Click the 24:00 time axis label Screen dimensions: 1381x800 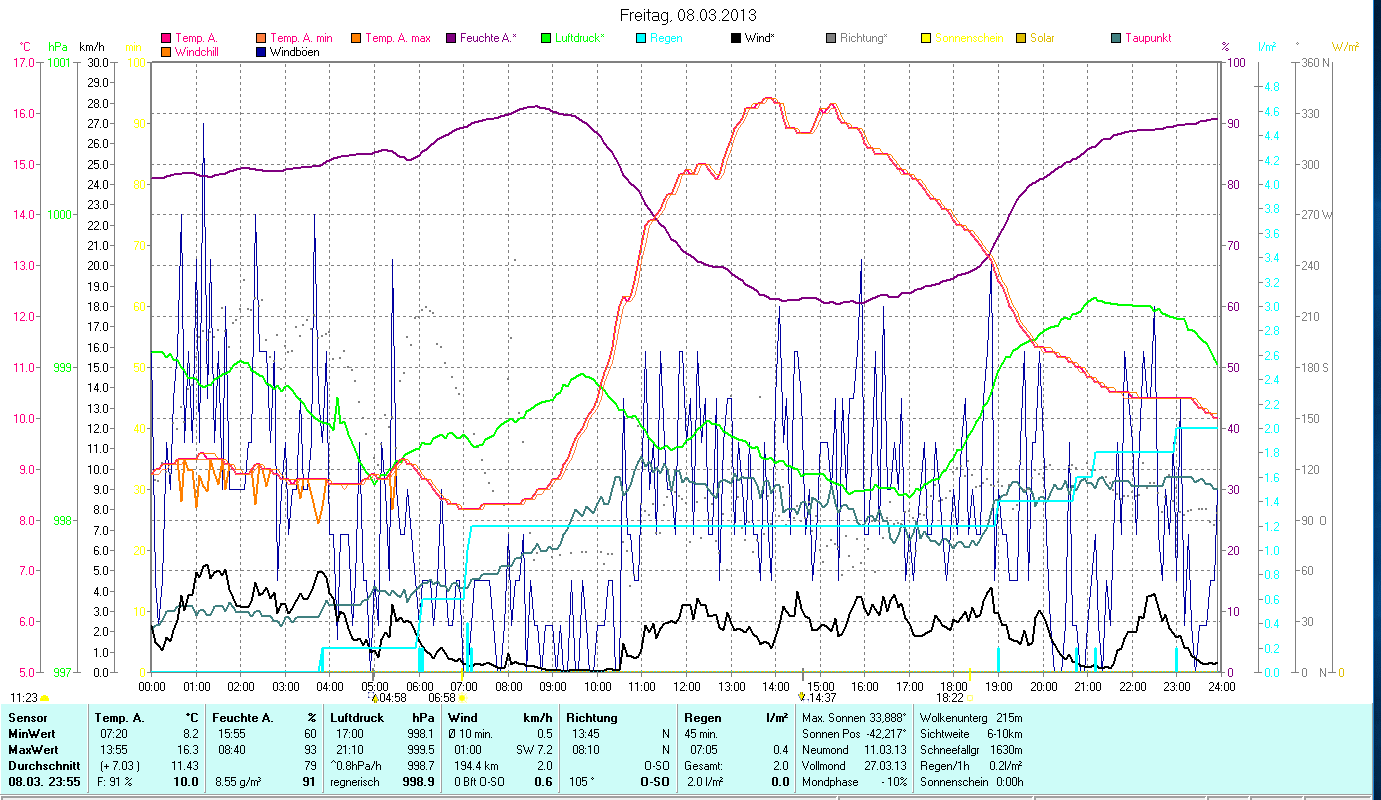click(x=1221, y=687)
